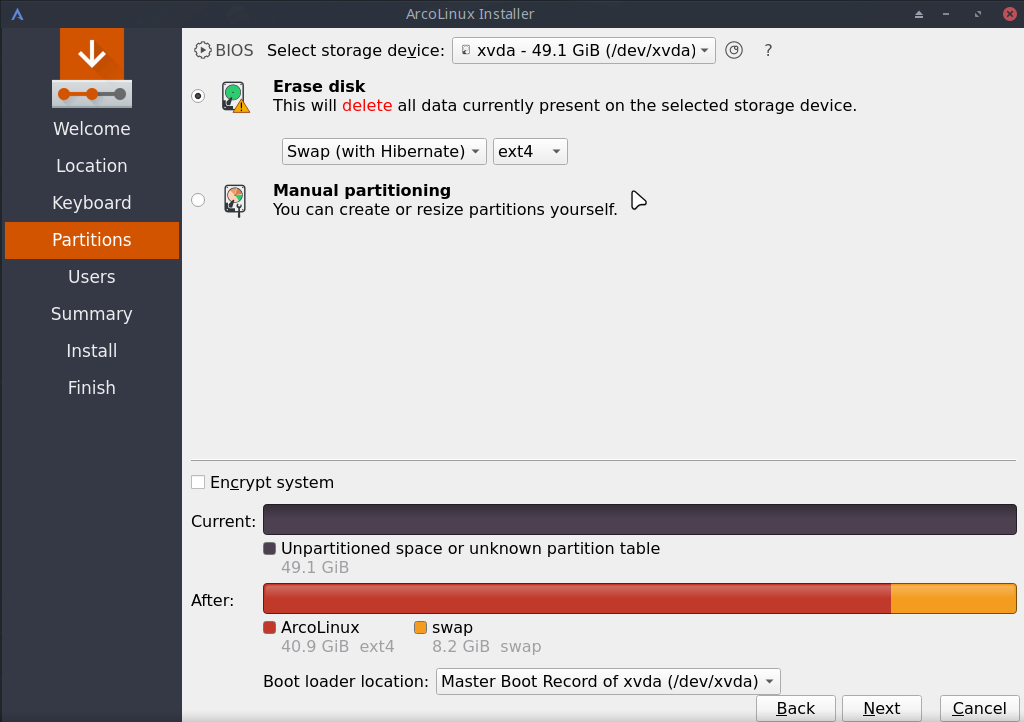Click the 'After:' label
Screen dimensions: 1024x722
pyautogui.click(x=212, y=600)
